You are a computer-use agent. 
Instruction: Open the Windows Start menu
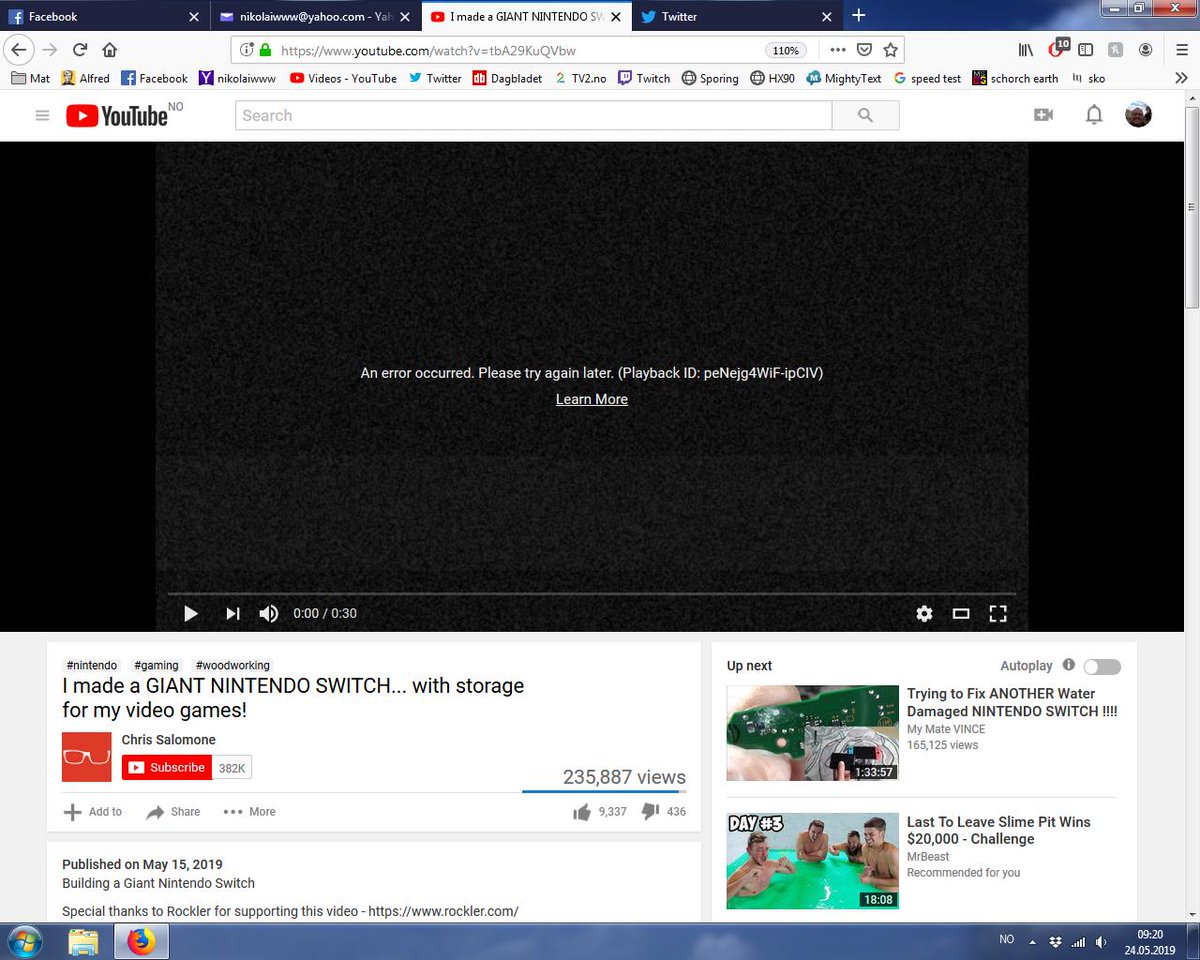point(24,942)
